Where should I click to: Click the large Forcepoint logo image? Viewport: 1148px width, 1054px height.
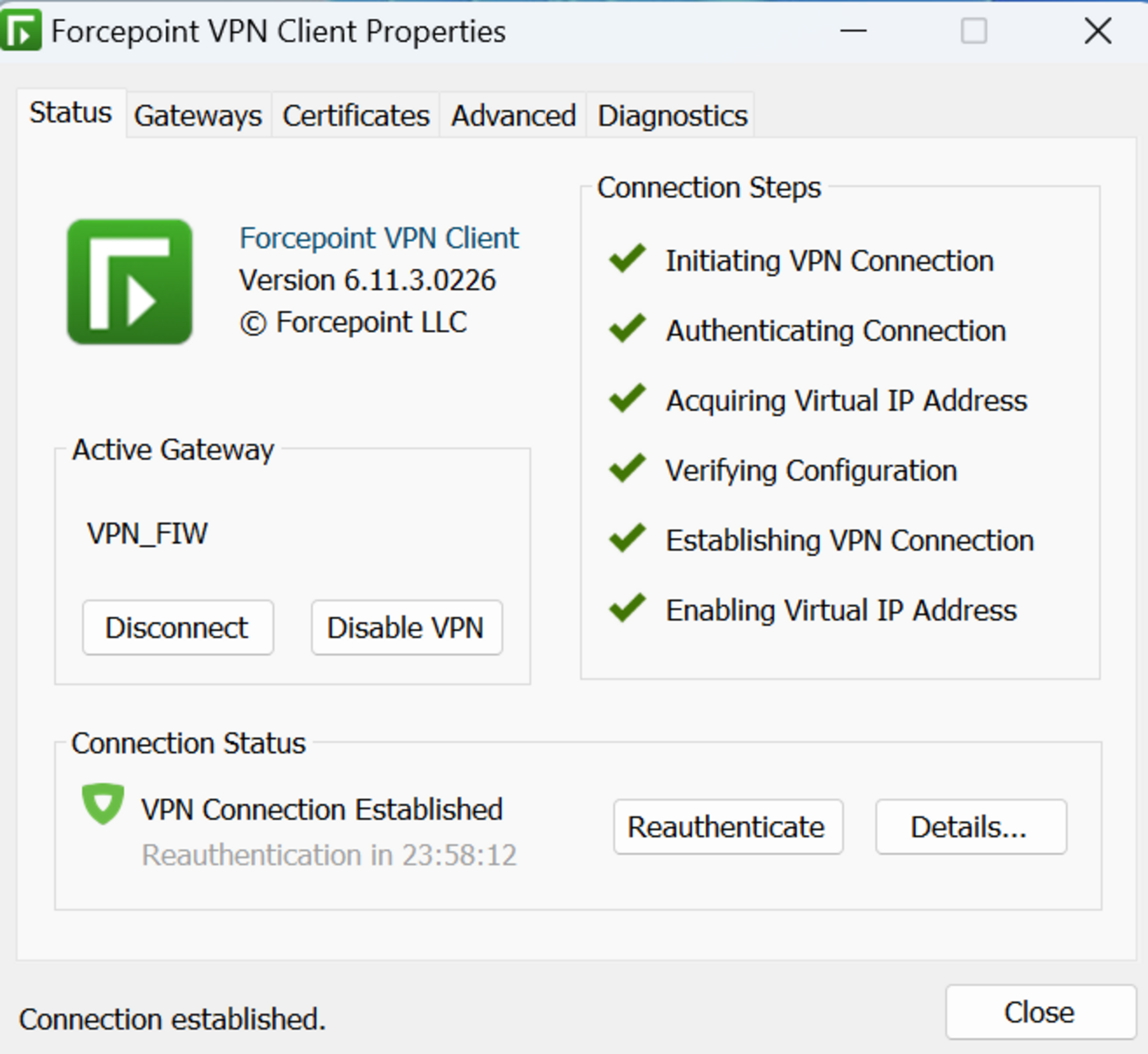pos(130,281)
